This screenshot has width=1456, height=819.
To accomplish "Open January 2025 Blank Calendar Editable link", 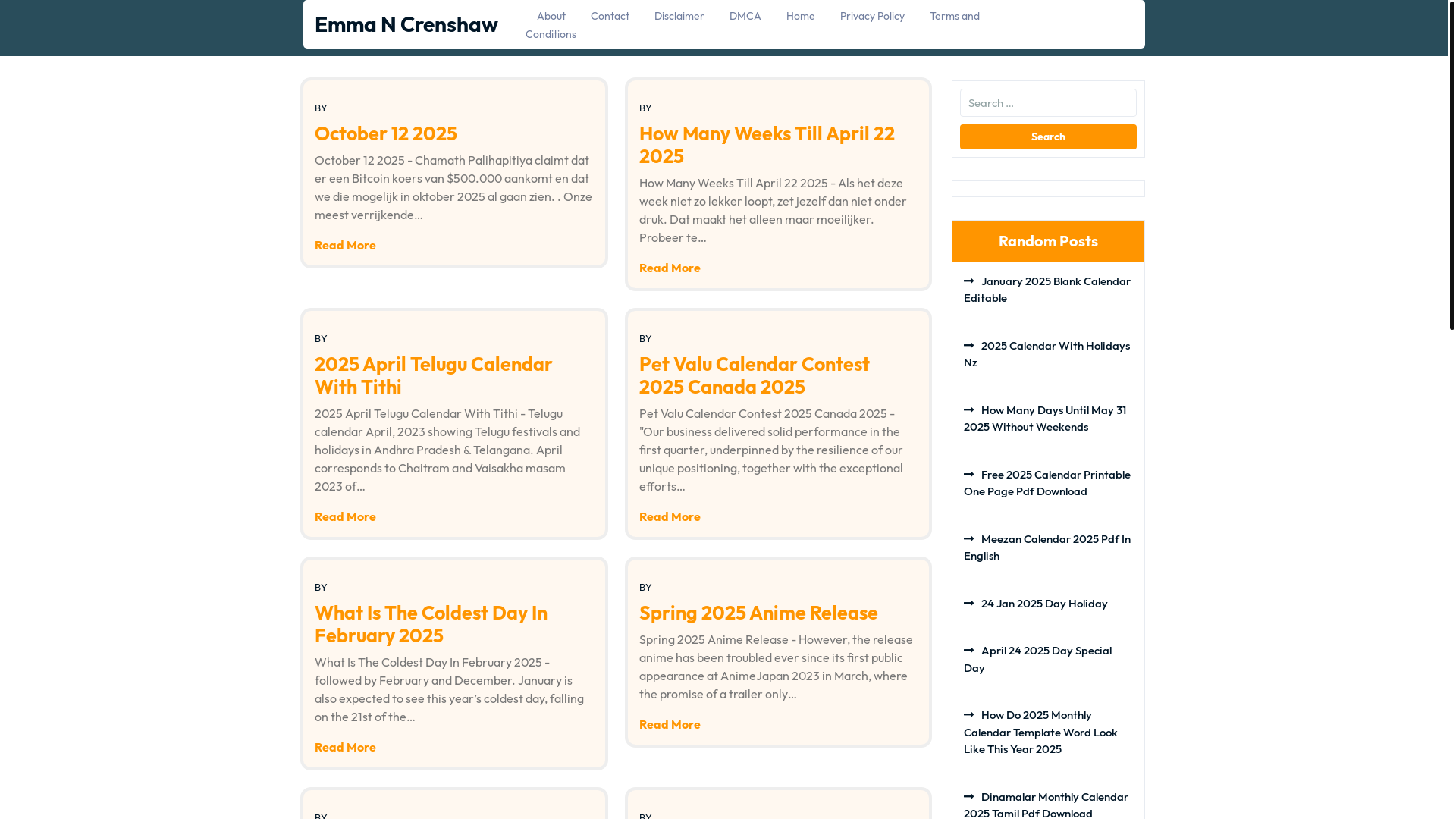I will click(x=1046, y=290).
